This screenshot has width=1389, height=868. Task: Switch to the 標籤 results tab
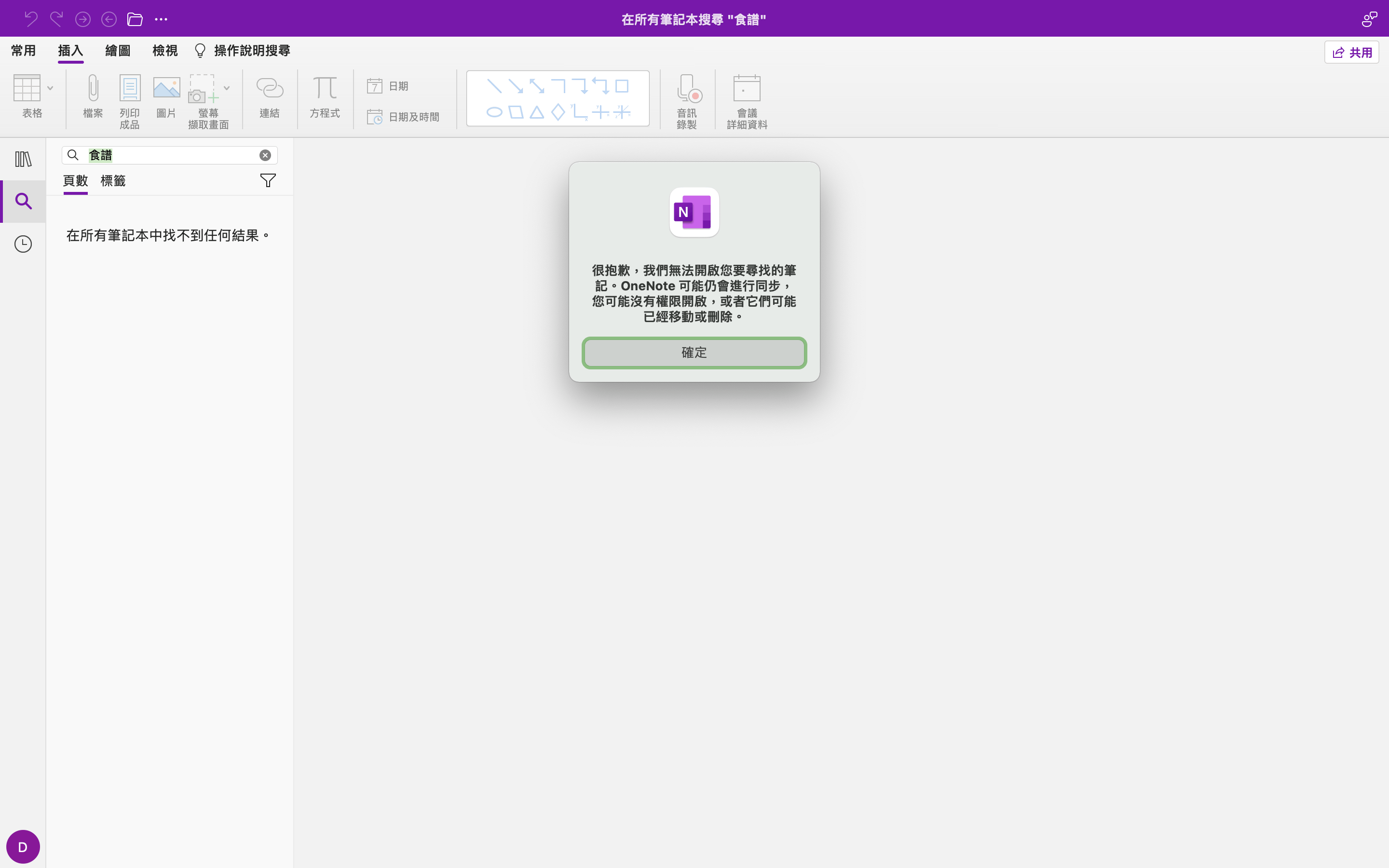[113, 181]
